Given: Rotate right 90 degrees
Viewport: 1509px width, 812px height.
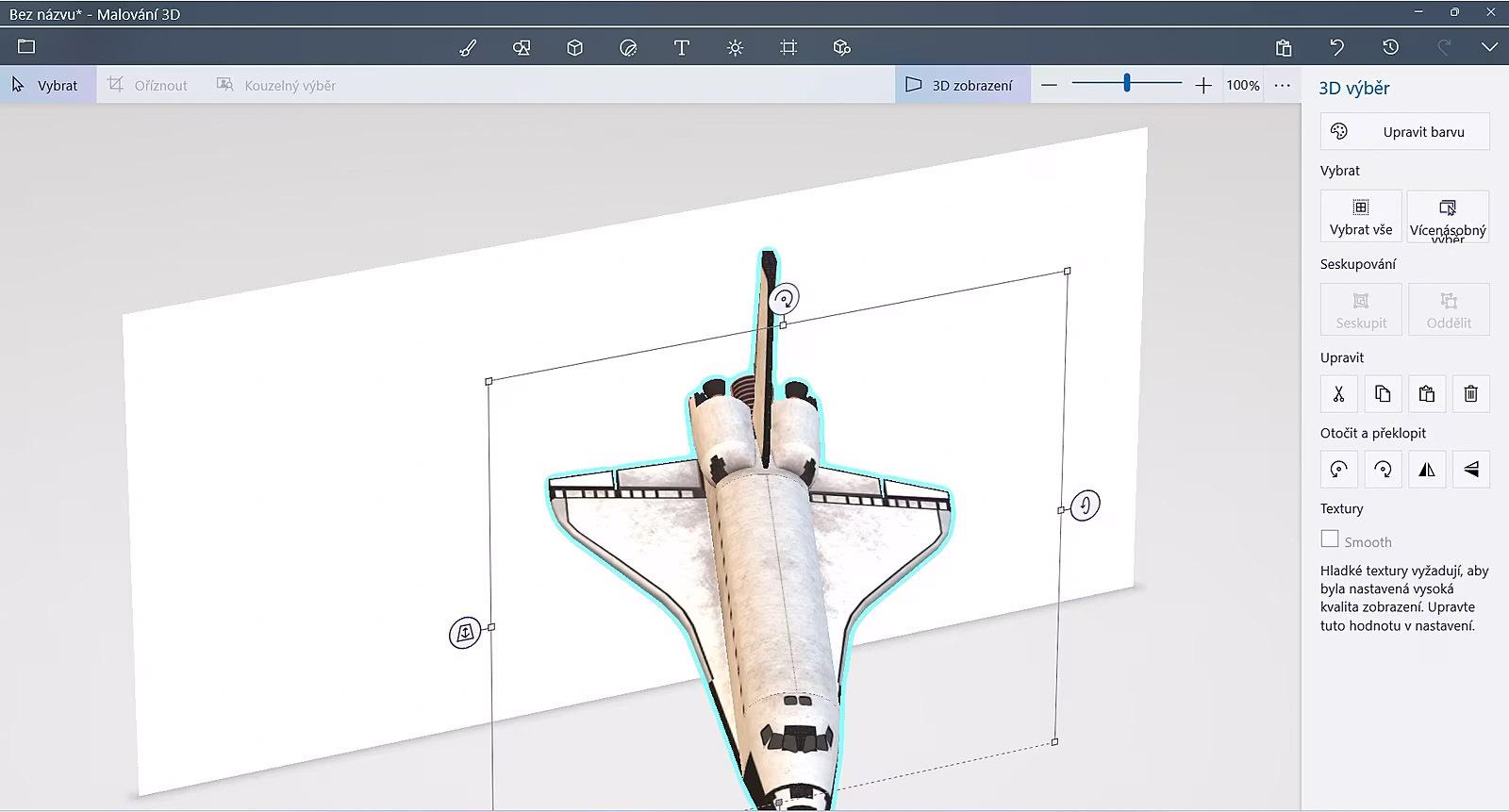Looking at the screenshot, I should [x=1383, y=469].
